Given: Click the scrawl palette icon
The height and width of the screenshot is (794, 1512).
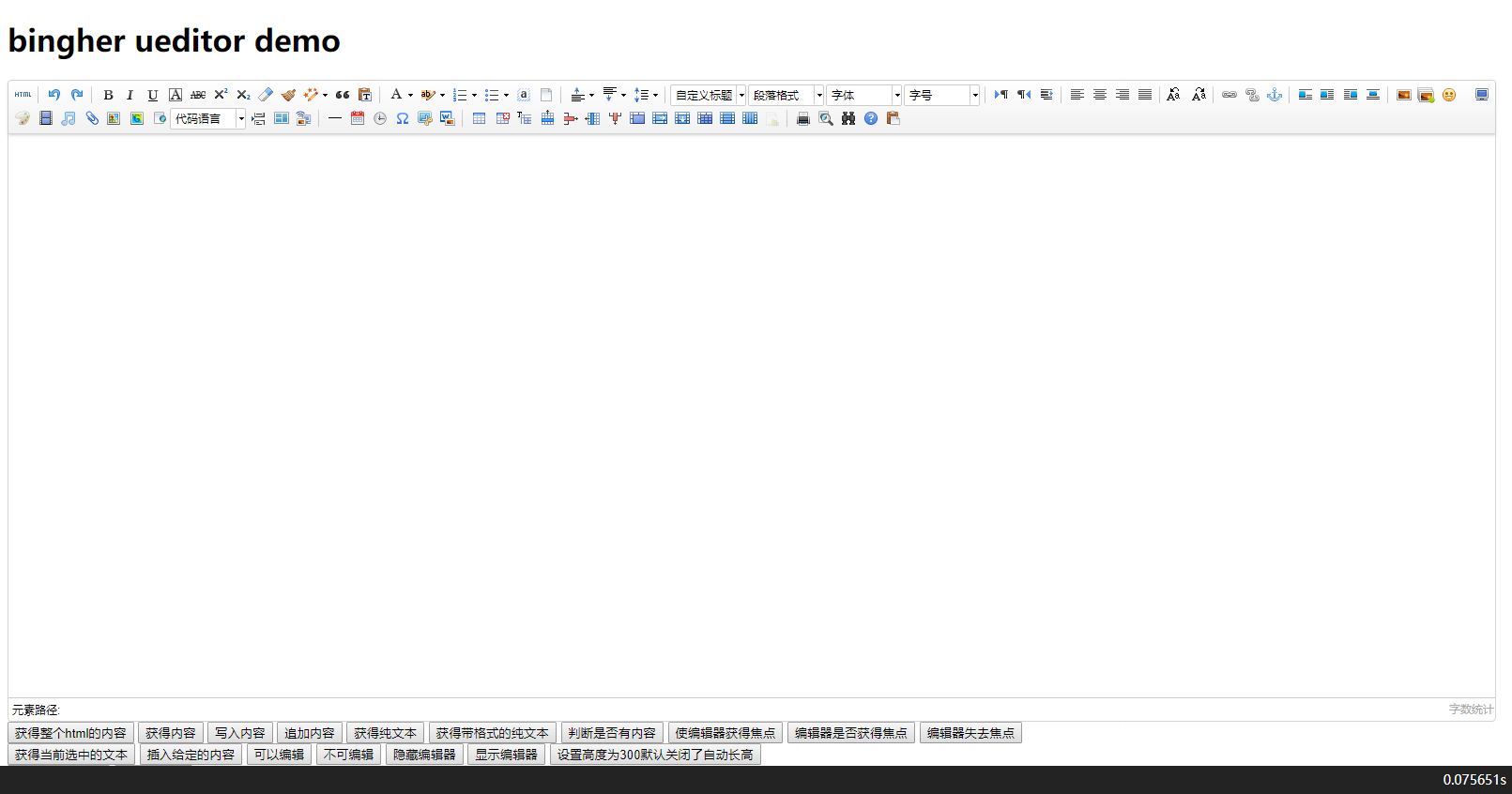Looking at the screenshot, I should tap(23, 118).
